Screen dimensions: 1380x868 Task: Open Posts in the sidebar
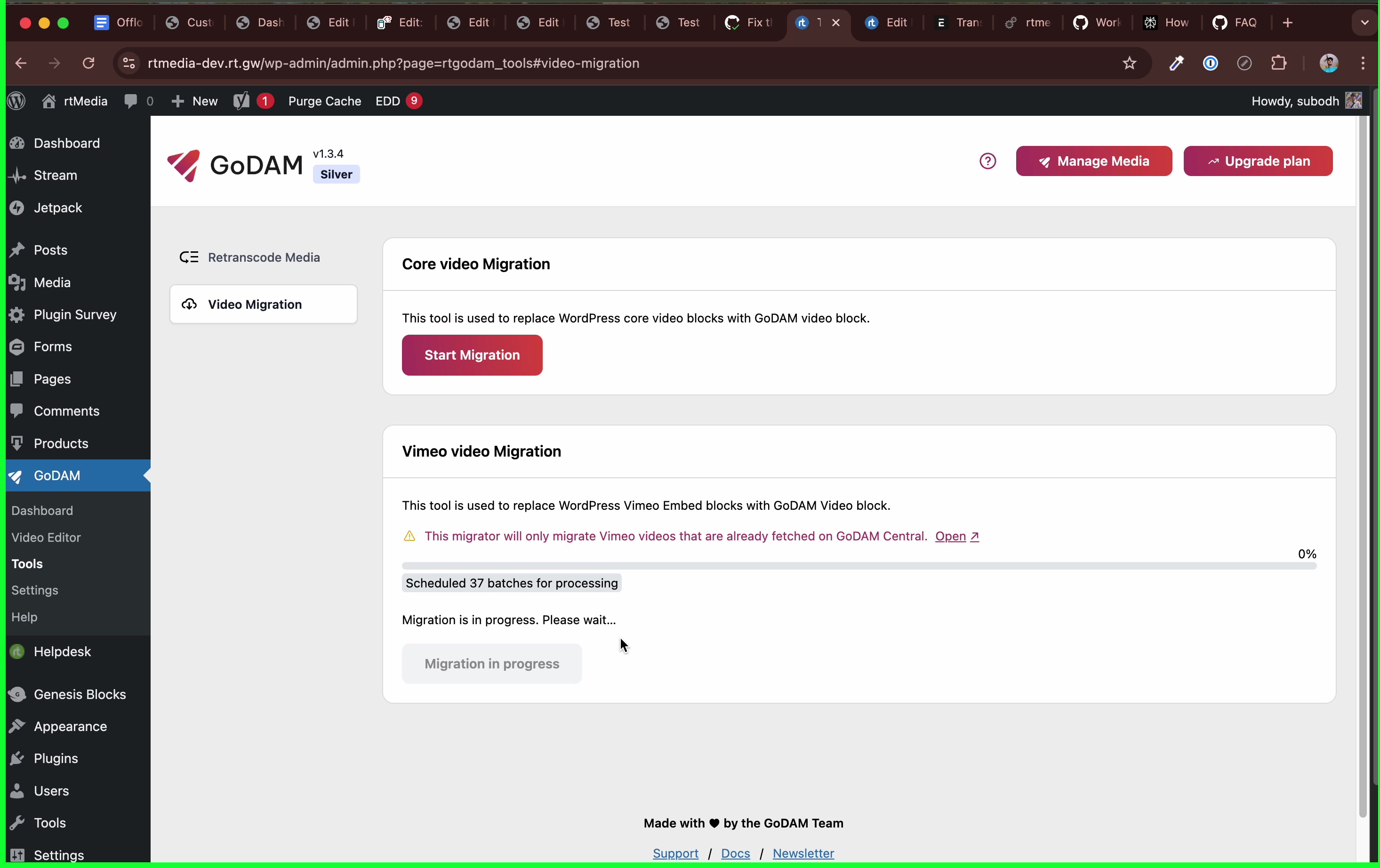tap(78, 250)
